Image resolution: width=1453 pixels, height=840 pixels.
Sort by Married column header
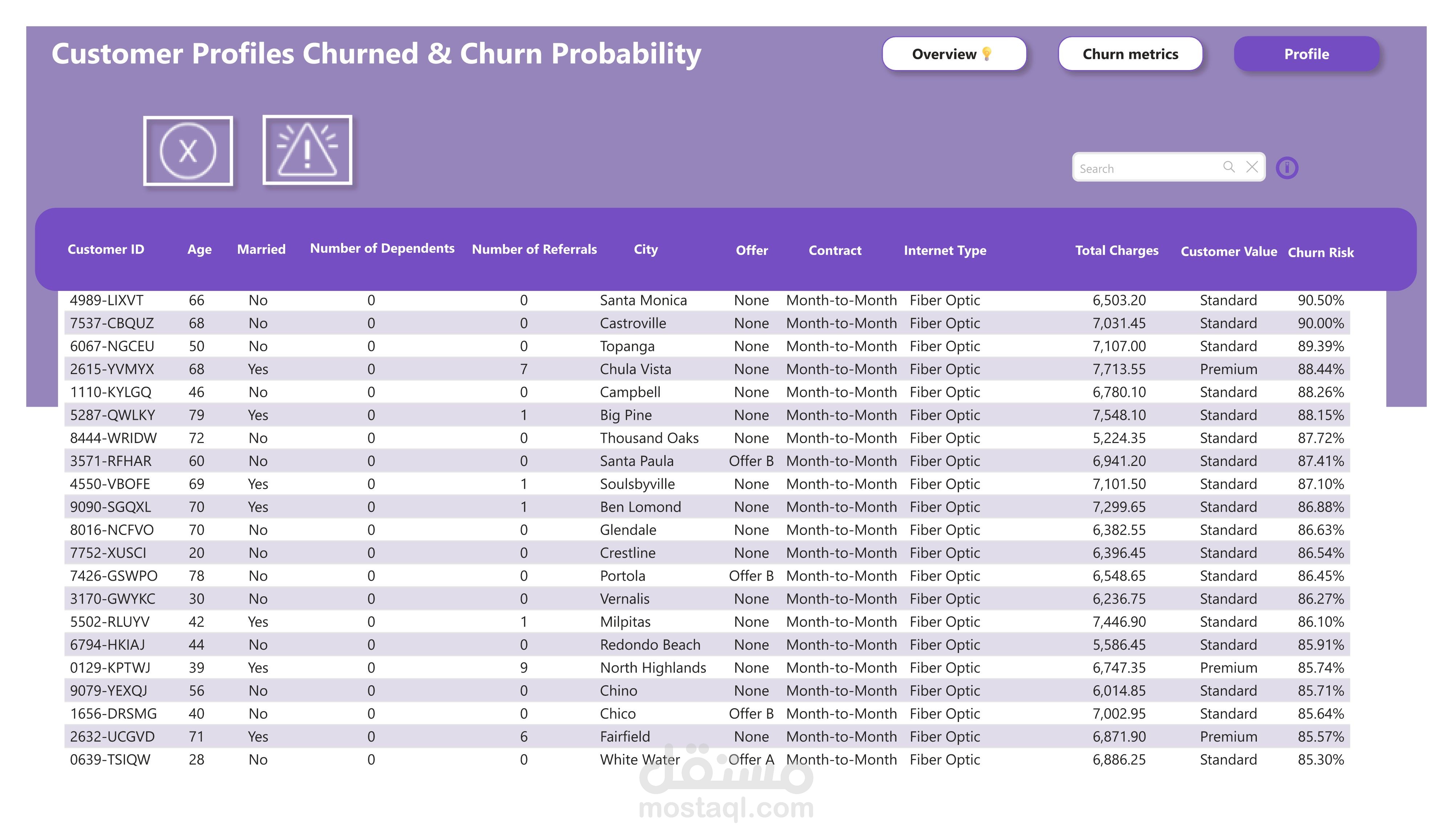point(261,249)
